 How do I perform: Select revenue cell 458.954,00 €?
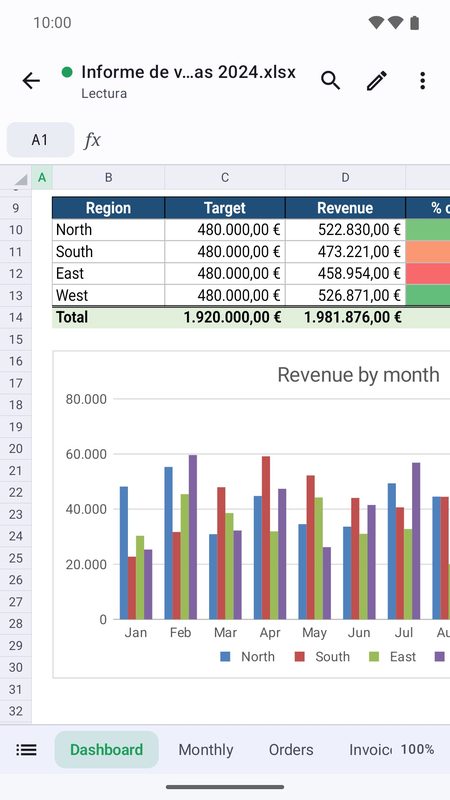345,273
